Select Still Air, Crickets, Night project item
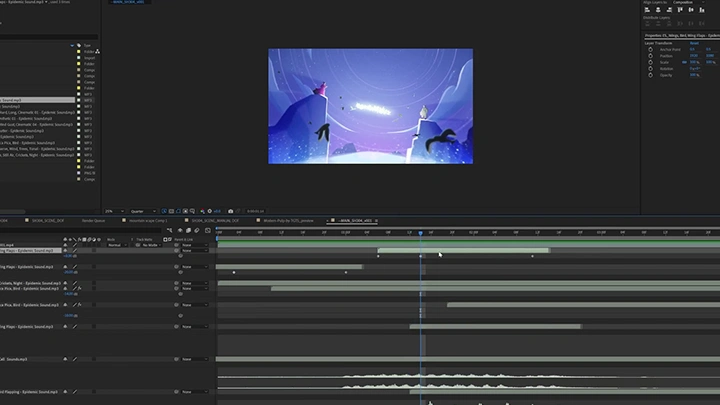Viewport: 720px width, 405px height. pos(37,155)
